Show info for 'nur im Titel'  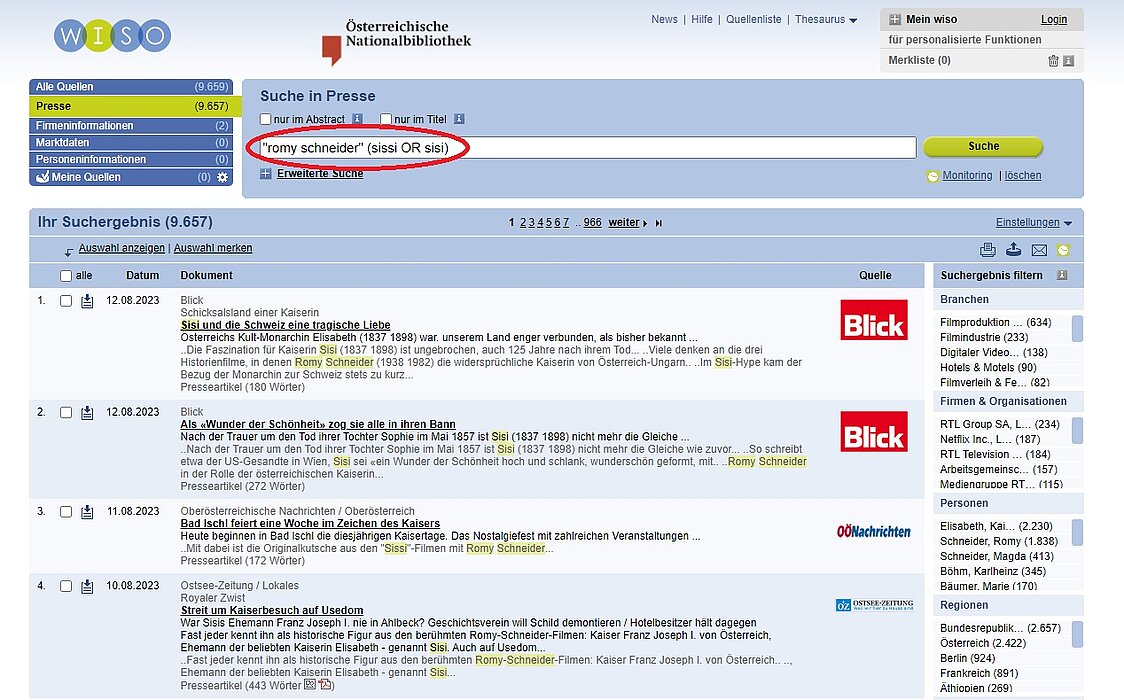pos(459,119)
